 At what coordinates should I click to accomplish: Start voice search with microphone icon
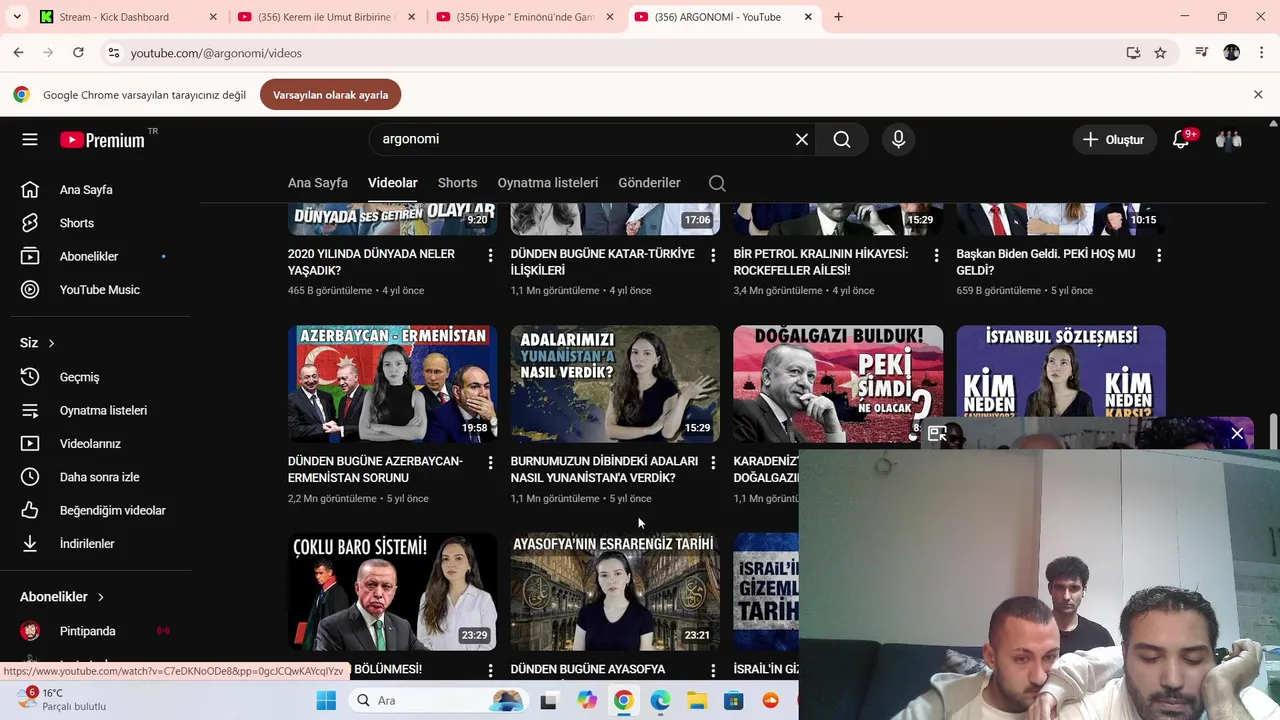pyautogui.click(x=898, y=140)
